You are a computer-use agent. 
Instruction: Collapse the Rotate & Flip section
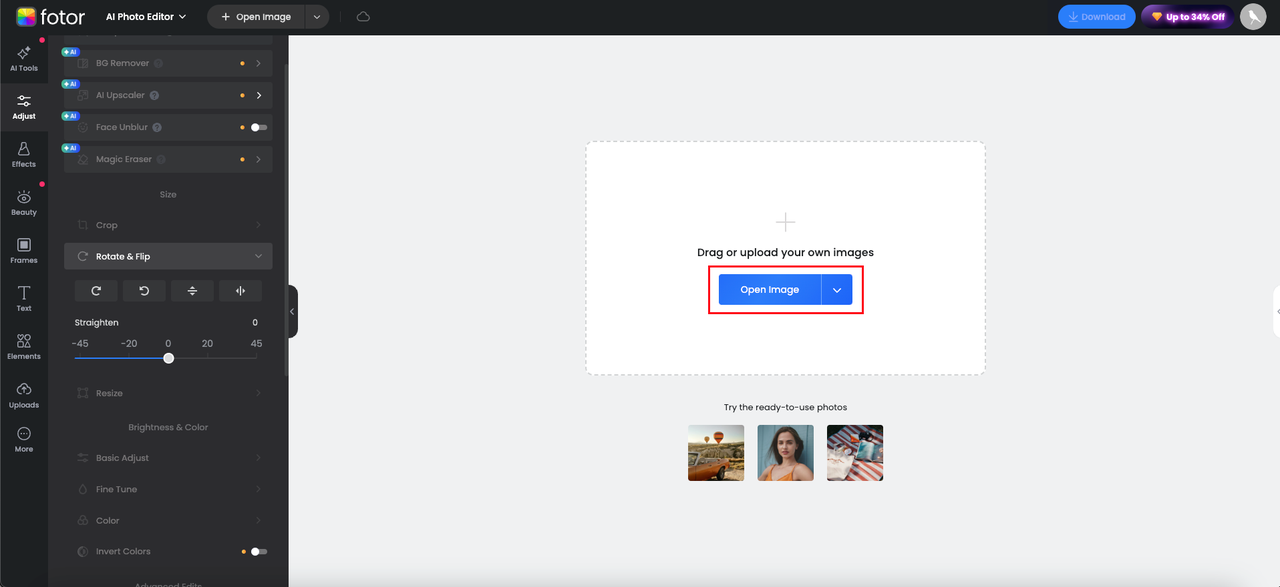[x=258, y=256]
